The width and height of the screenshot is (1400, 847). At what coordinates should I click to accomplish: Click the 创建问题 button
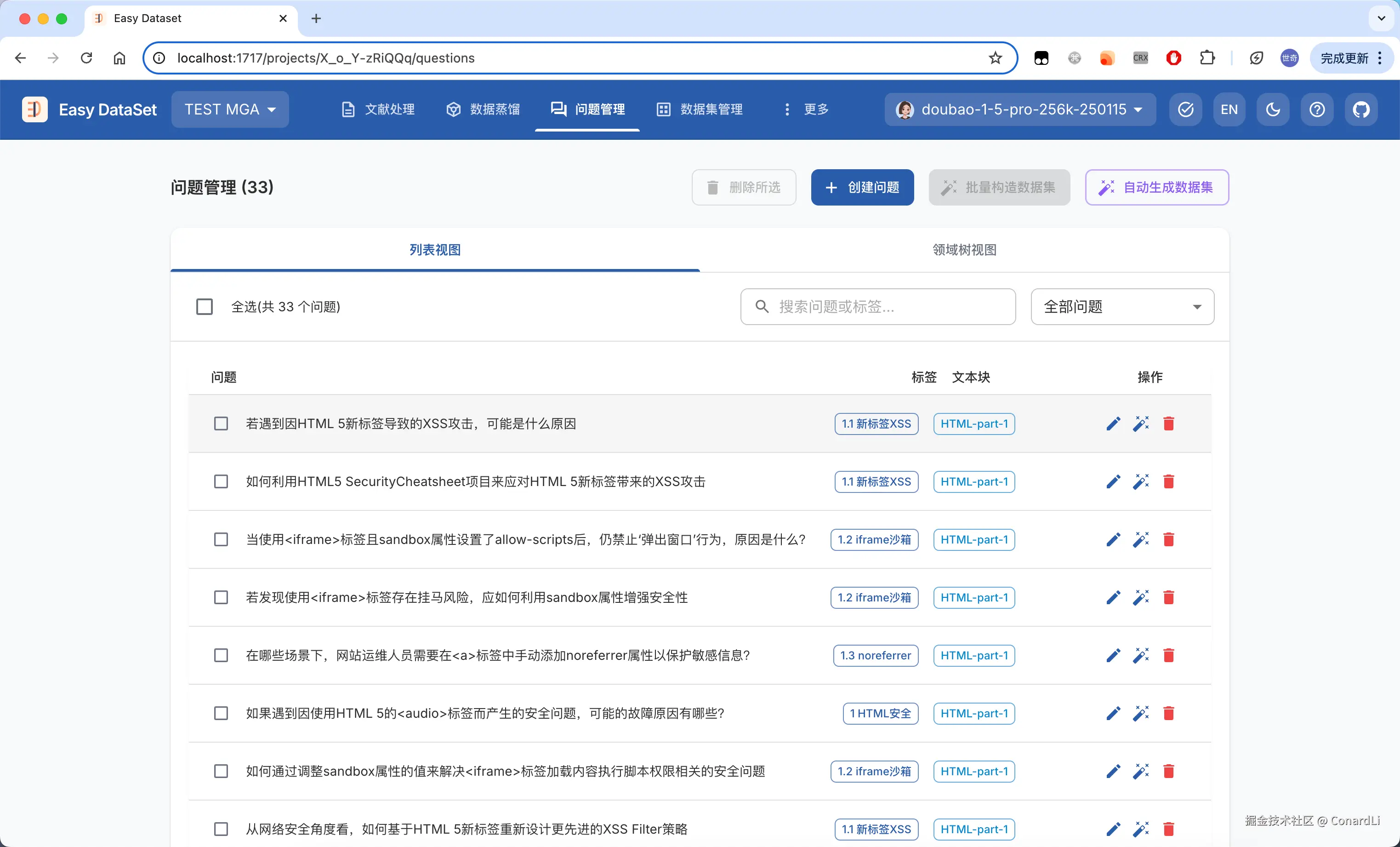pyautogui.click(x=862, y=188)
